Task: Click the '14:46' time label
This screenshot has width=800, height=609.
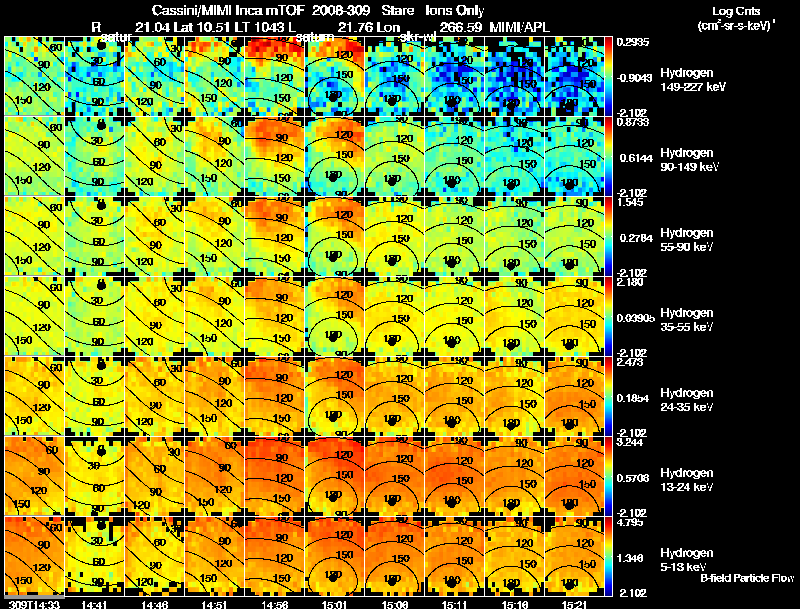Action: point(155,605)
